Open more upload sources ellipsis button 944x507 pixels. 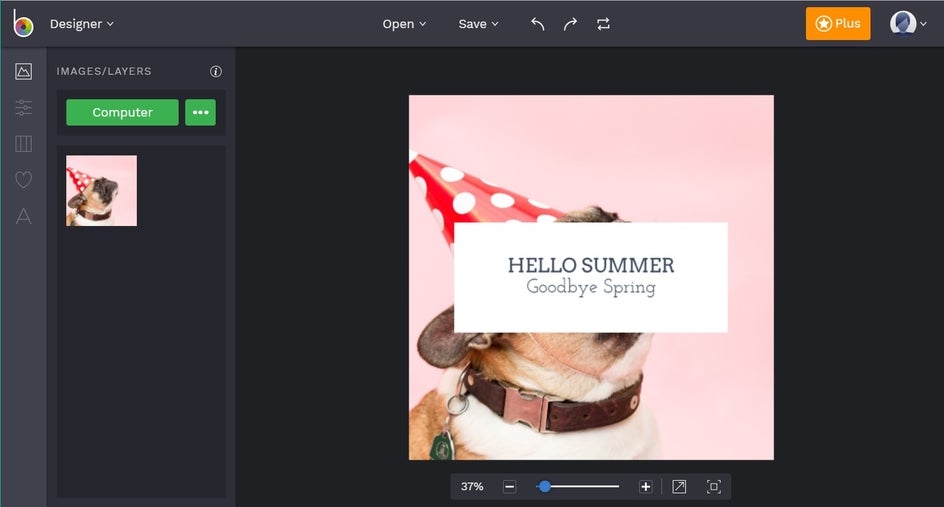(x=200, y=113)
